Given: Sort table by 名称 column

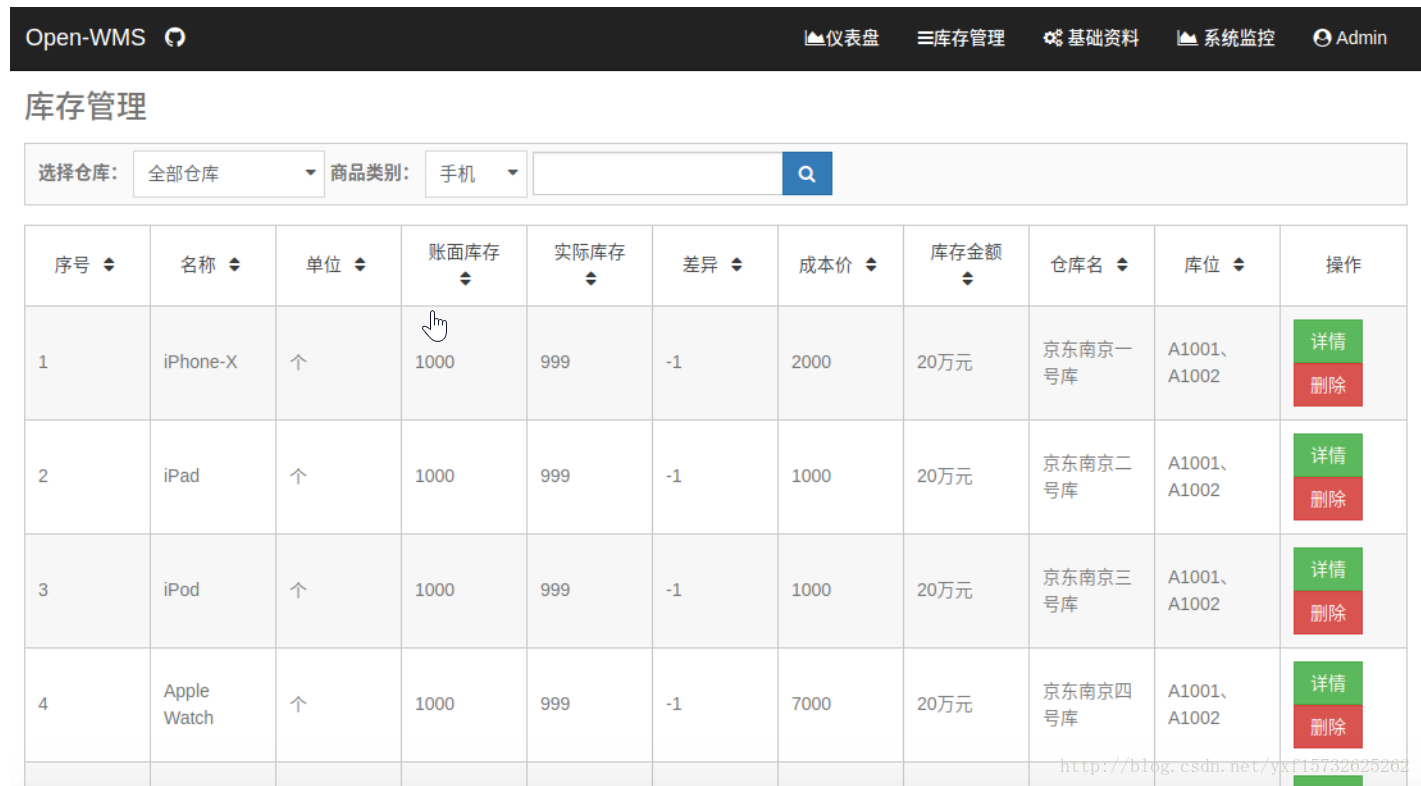Looking at the screenshot, I should point(234,265).
